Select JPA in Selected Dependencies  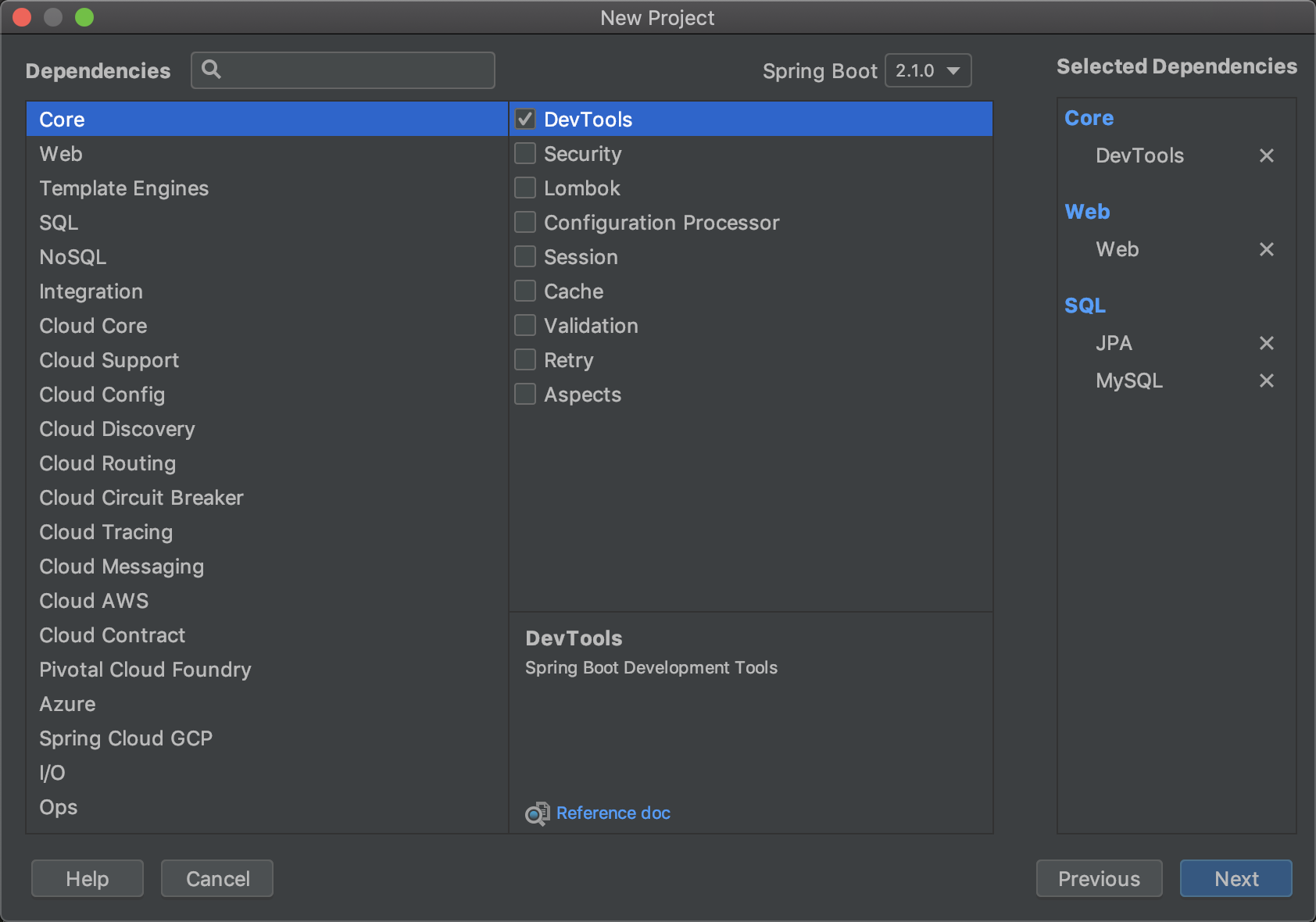[x=1114, y=343]
